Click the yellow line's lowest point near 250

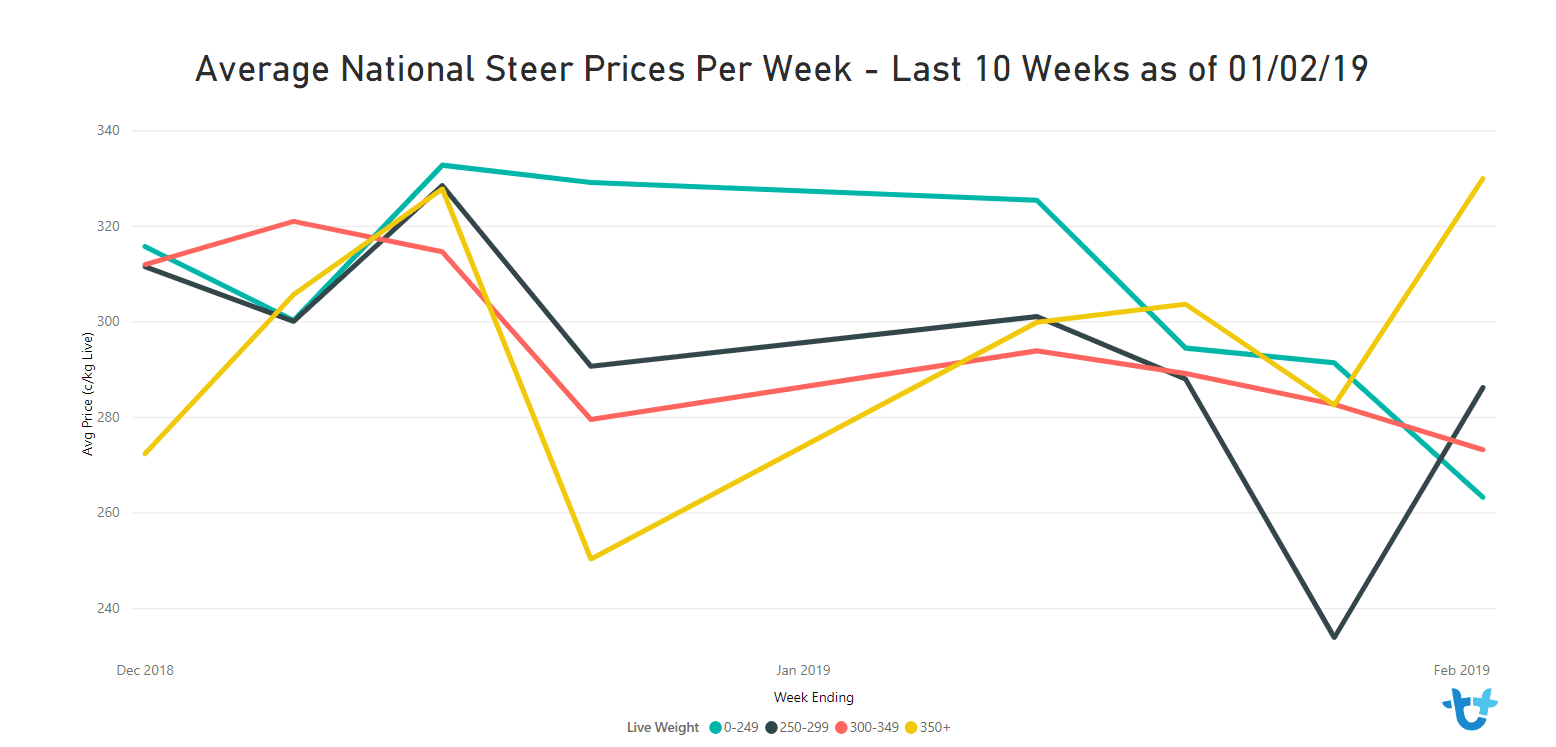(591, 559)
